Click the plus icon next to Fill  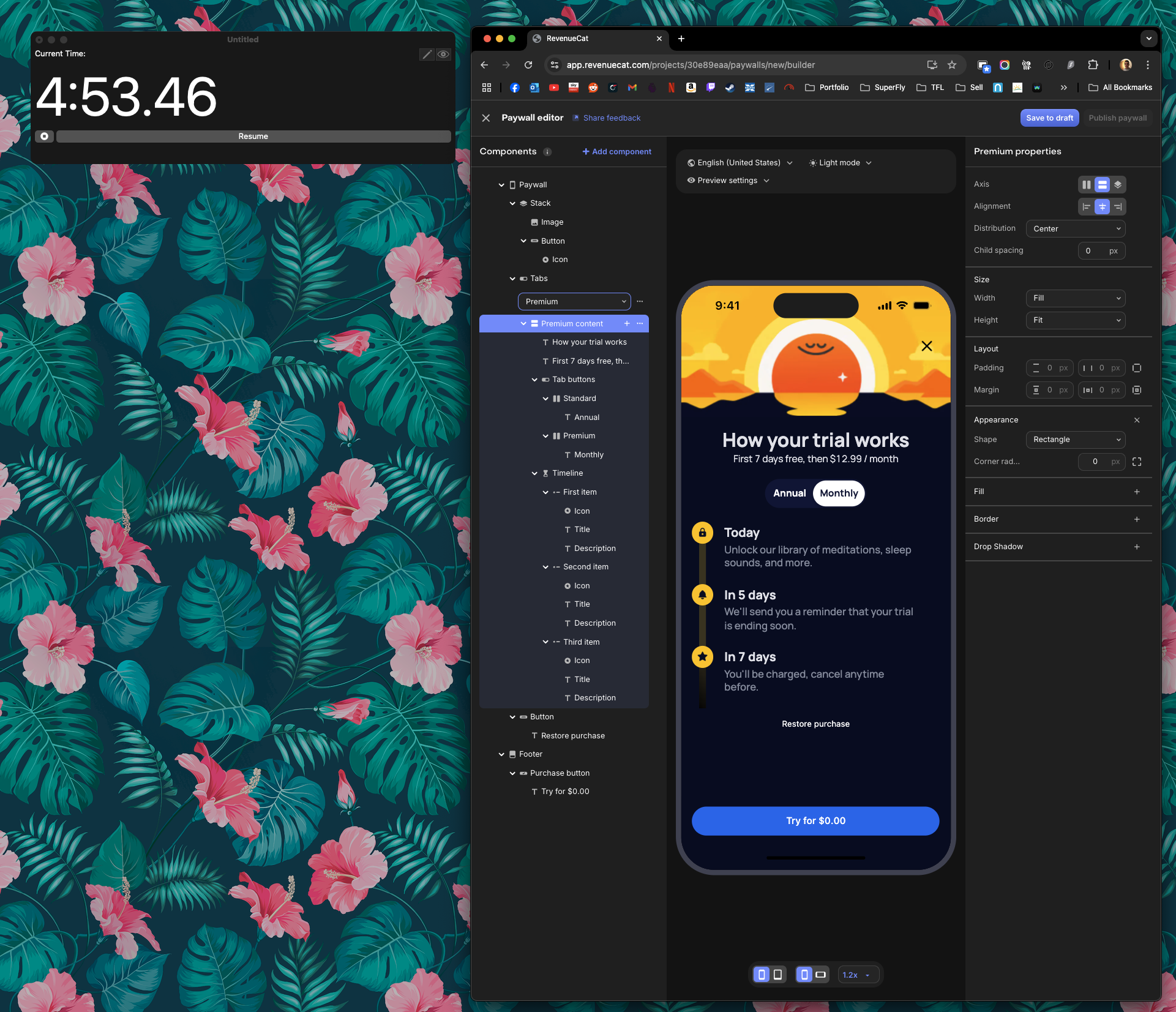(1137, 492)
